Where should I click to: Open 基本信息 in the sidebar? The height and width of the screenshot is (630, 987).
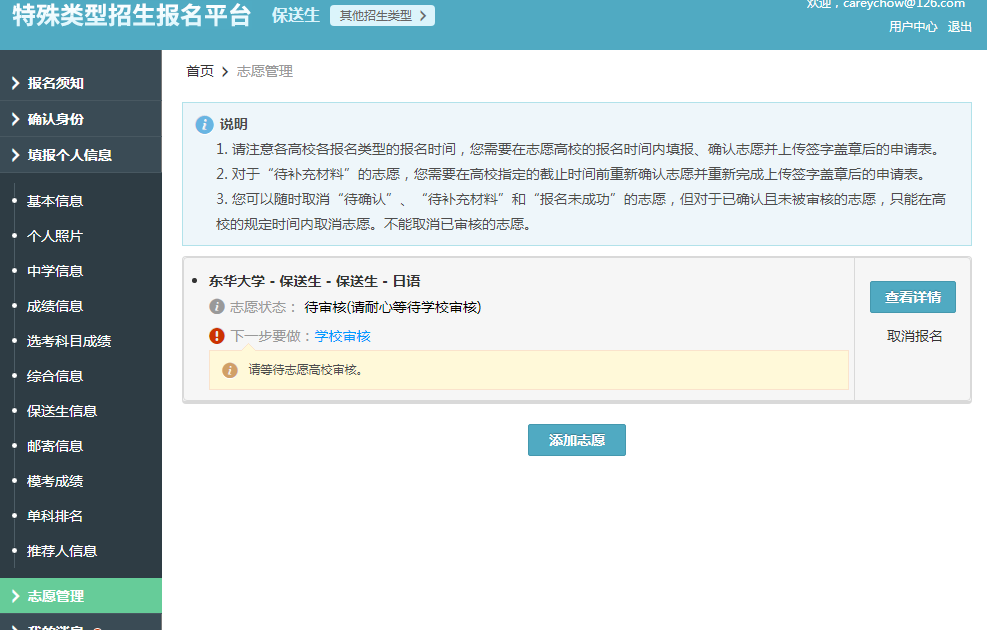tap(55, 201)
